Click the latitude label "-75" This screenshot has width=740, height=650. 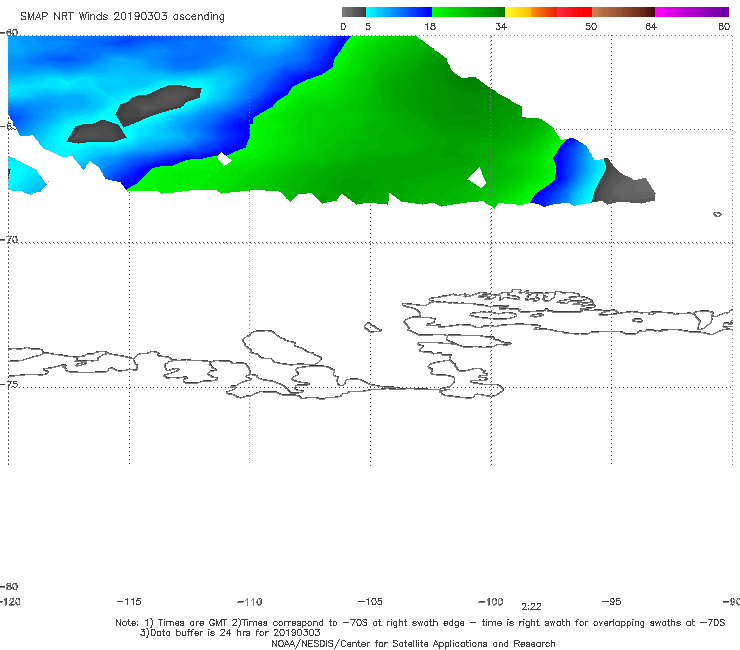pos(9,384)
